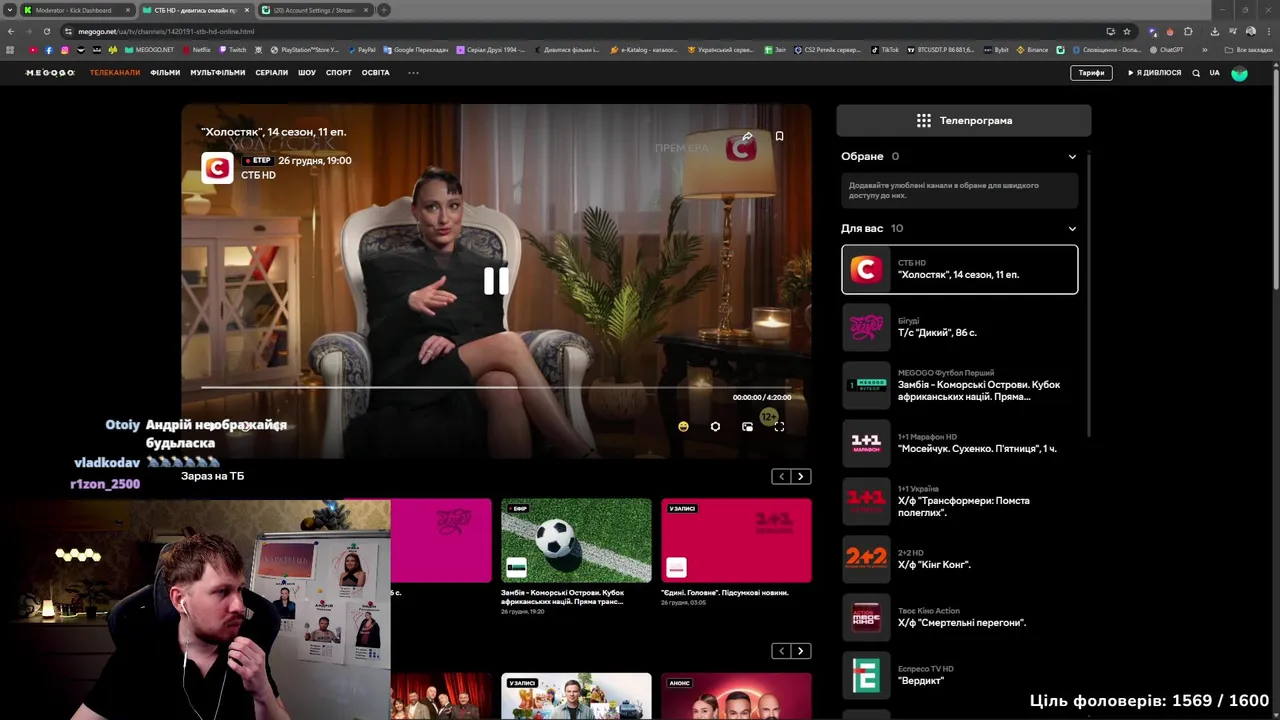This screenshot has height=720, width=1280.
Task: Select 2+2 HD "Кінг Конг" channel row
Action: pyautogui.click(x=960, y=559)
